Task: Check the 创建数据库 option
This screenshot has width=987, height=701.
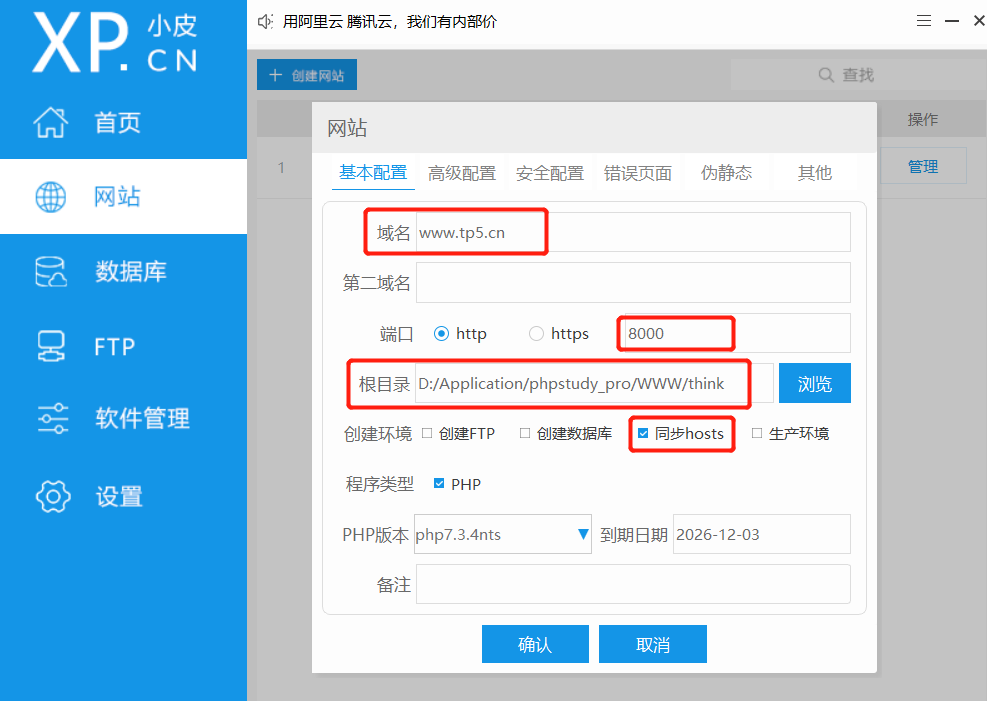Action: (525, 433)
